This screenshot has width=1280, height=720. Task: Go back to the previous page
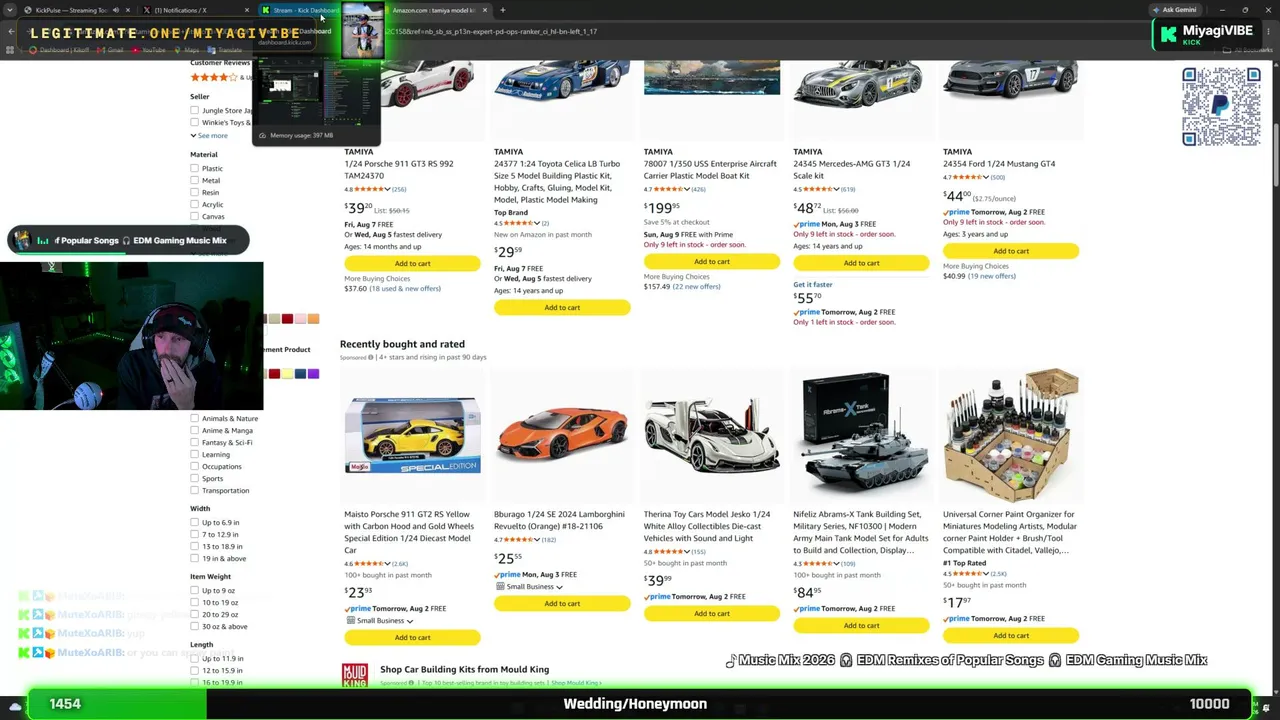10,31
